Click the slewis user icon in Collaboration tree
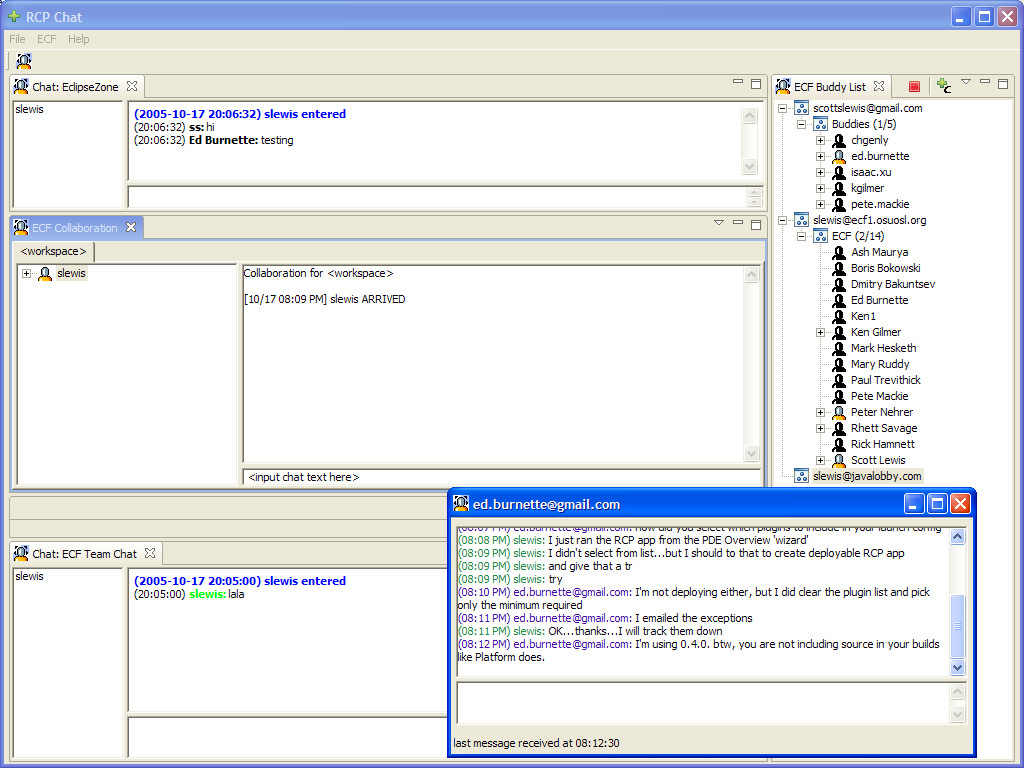1024x768 pixels. pyautogui.click(x=44, y=274)
